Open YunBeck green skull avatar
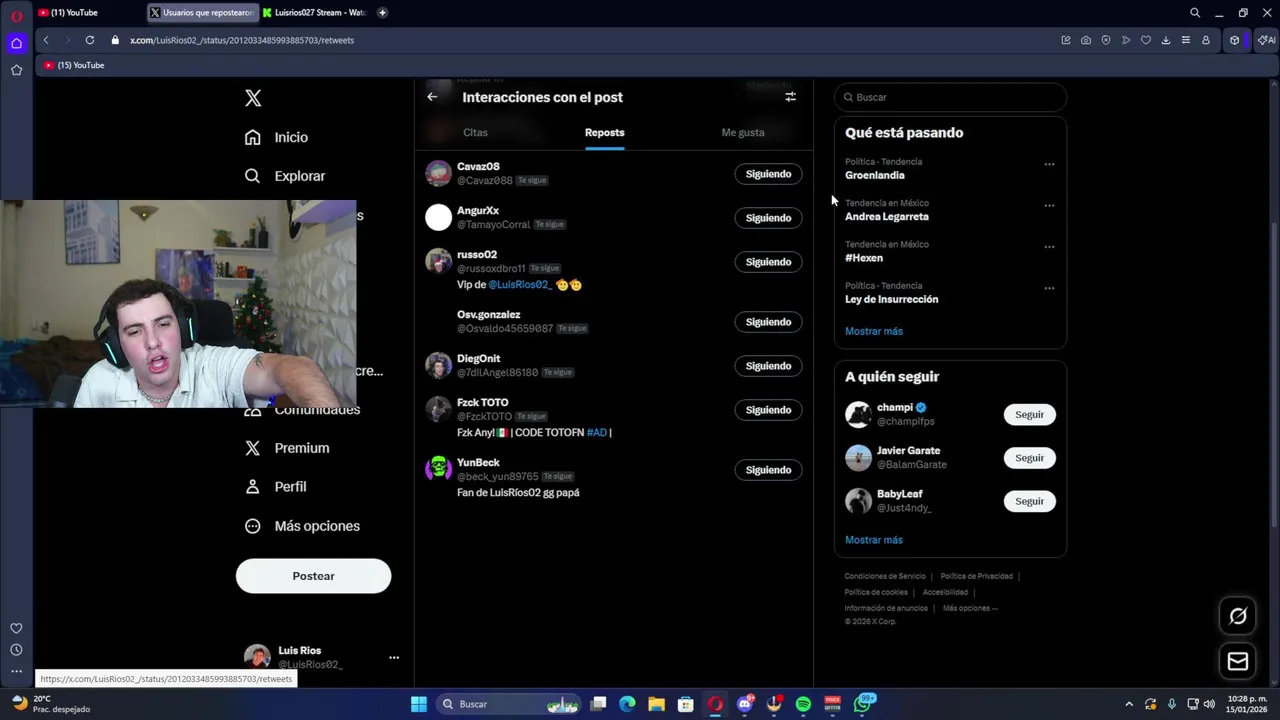The width and height of the screenshot is (1280, 720). 438,469
